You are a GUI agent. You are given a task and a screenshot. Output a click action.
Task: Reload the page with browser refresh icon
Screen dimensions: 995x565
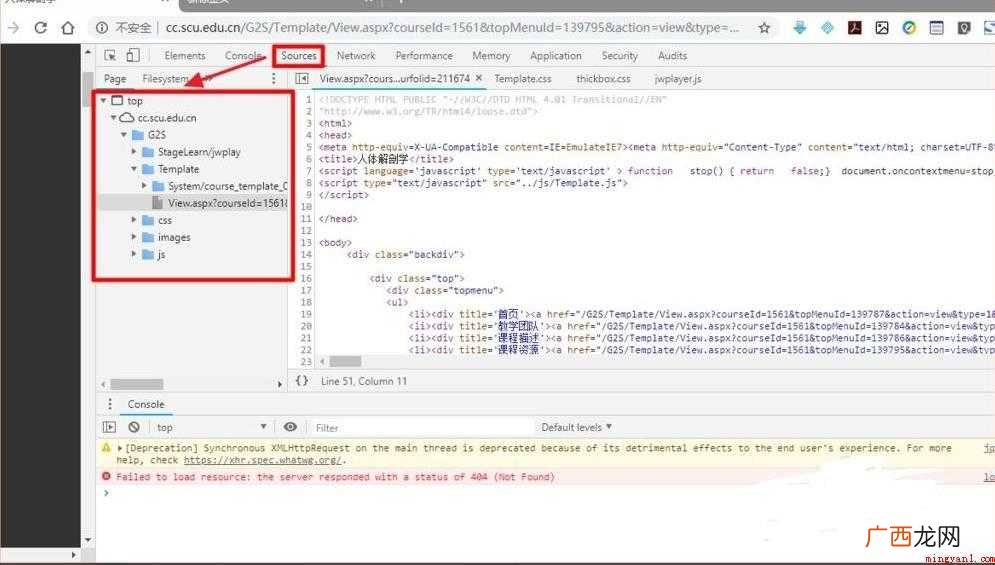[x=41, y=28]
